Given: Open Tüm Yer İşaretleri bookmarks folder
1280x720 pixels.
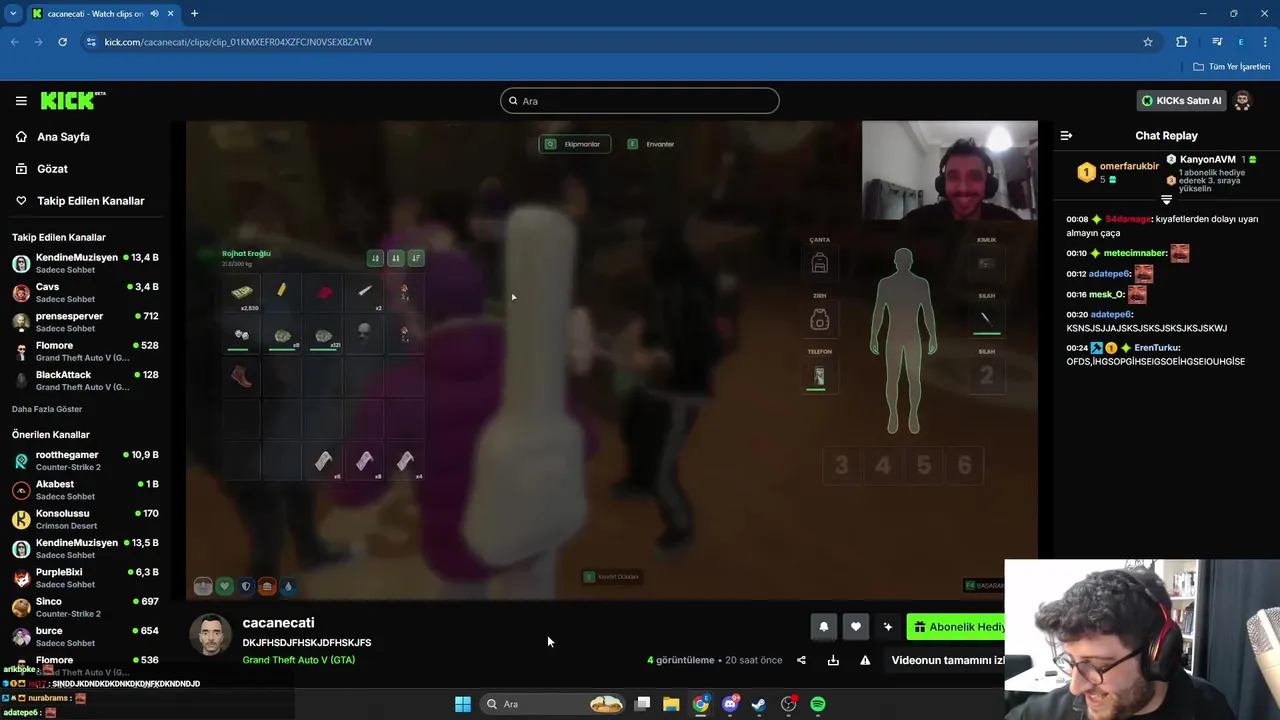Looking at the screenshot, I should (1232, 67).
